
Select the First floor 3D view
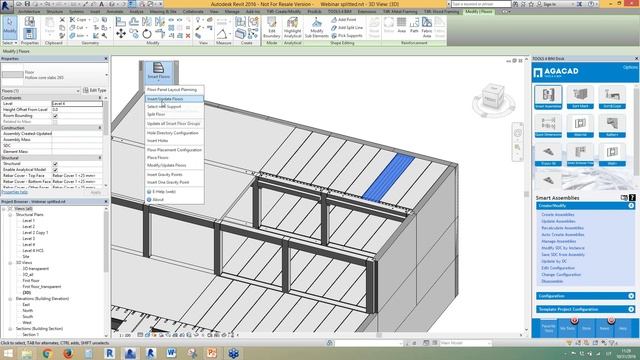(31, 281)
